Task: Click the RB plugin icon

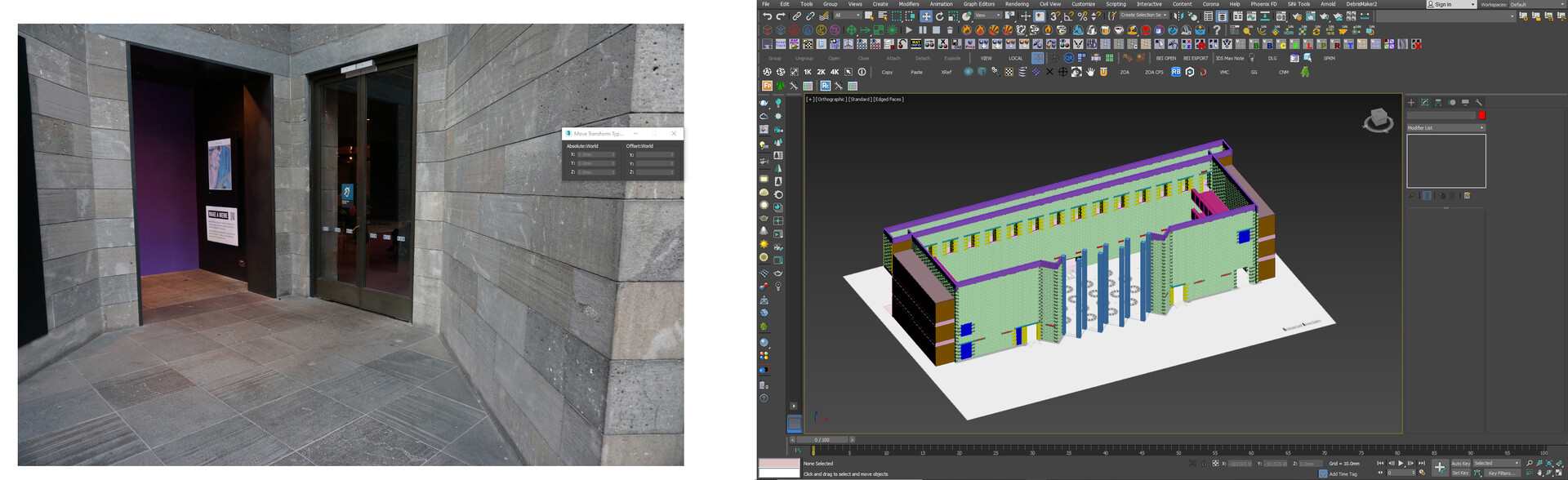Action: [1176, 72]
